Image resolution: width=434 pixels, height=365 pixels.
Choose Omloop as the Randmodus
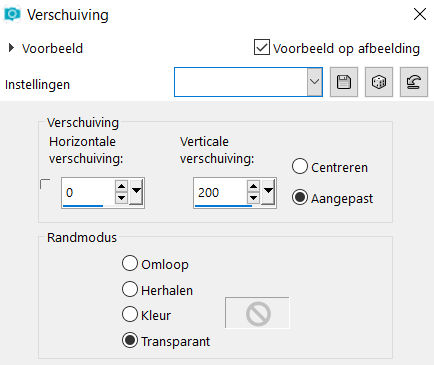point(130,263)
